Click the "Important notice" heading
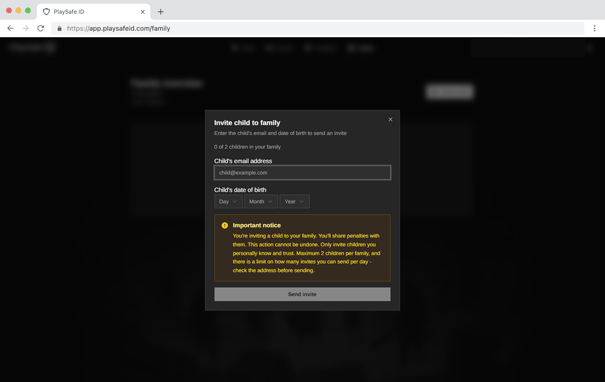605x382 pixels. coord(257,225)
